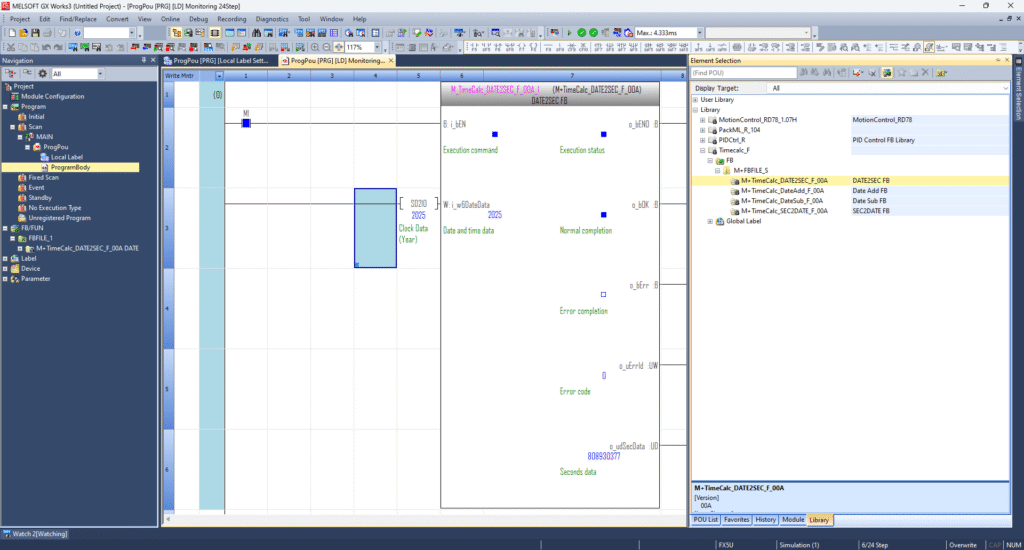Click the rightmost icon in Element Selection toolbar
1024x550 pixels.
(941, 73)
